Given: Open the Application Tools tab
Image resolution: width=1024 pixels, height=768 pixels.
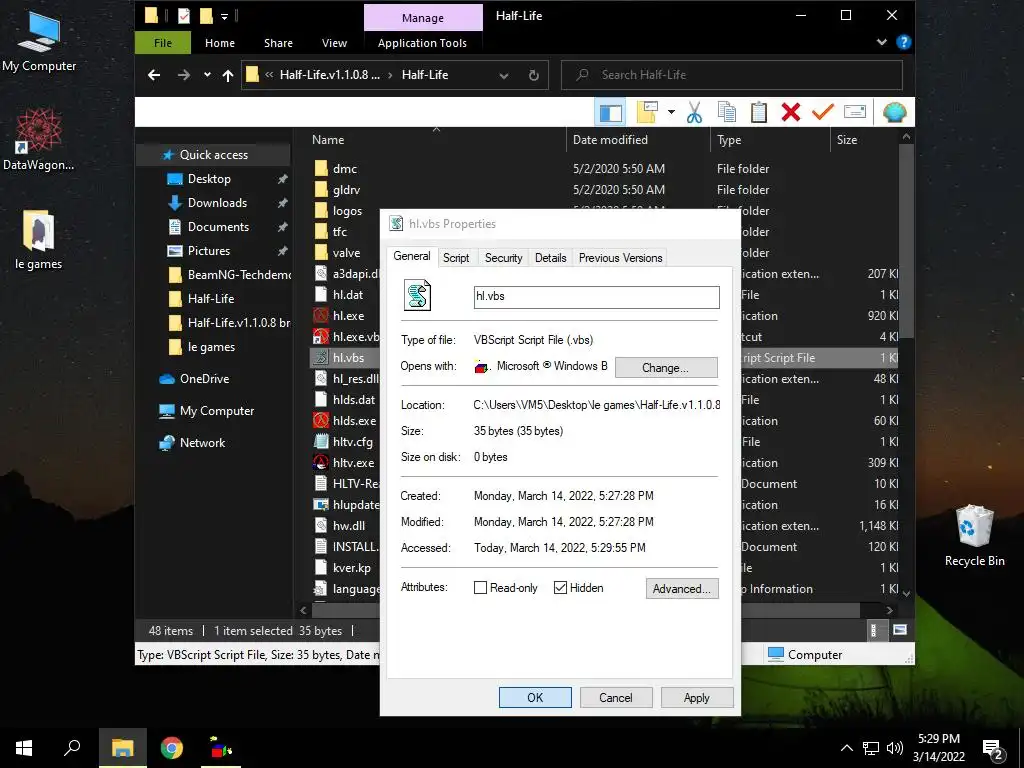Looking at the screenshot, I should (x=422, y=43).
